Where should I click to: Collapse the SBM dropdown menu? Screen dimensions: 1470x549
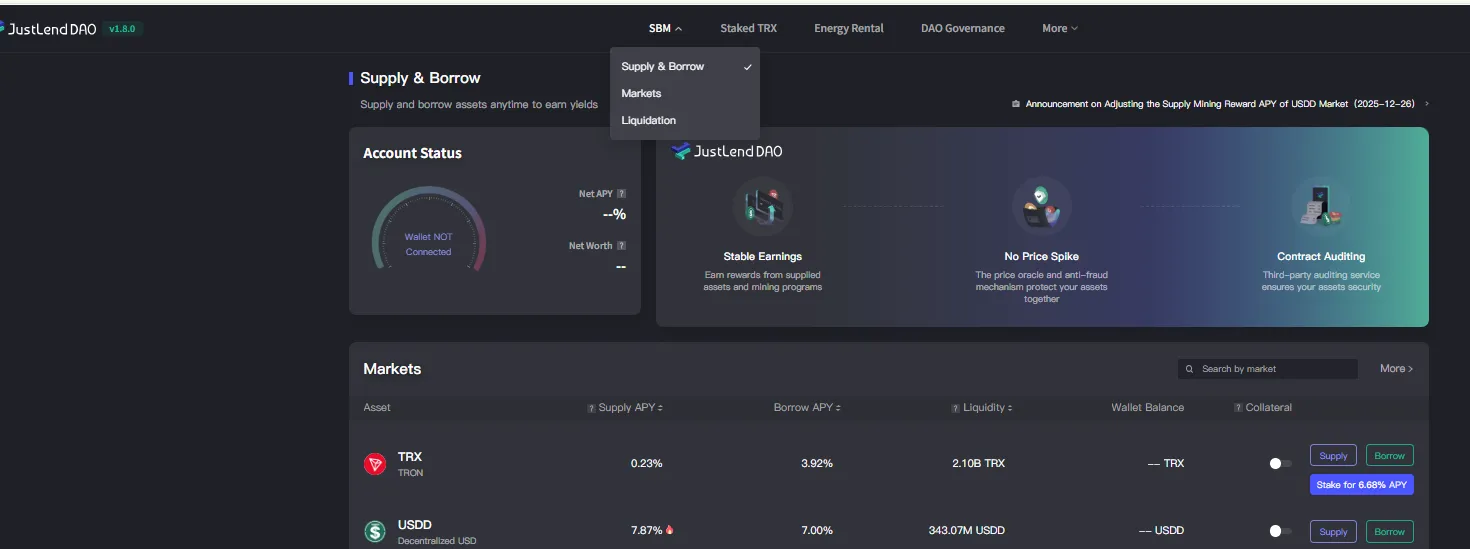[665, 28]
